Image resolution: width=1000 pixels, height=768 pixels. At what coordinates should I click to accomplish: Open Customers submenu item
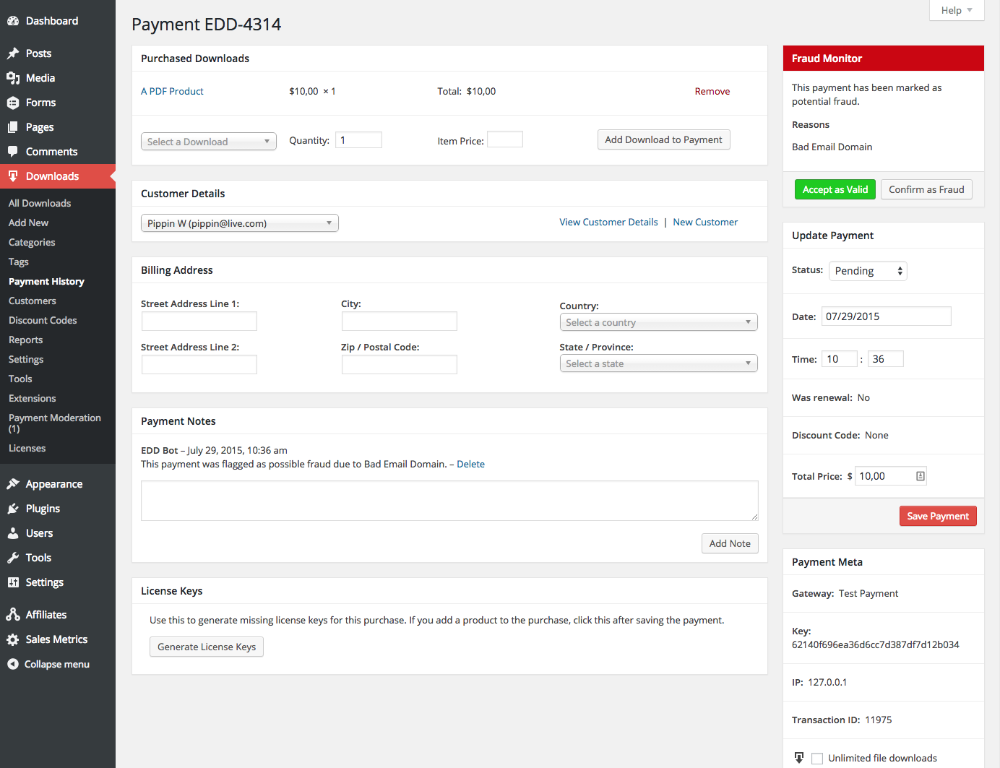(x=32, y=300)
